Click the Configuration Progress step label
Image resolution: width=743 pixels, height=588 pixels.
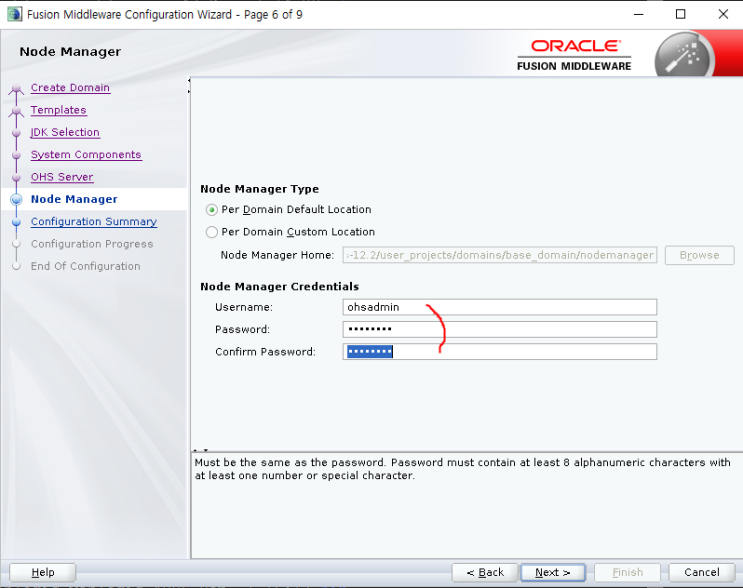[x=92, y=244]
